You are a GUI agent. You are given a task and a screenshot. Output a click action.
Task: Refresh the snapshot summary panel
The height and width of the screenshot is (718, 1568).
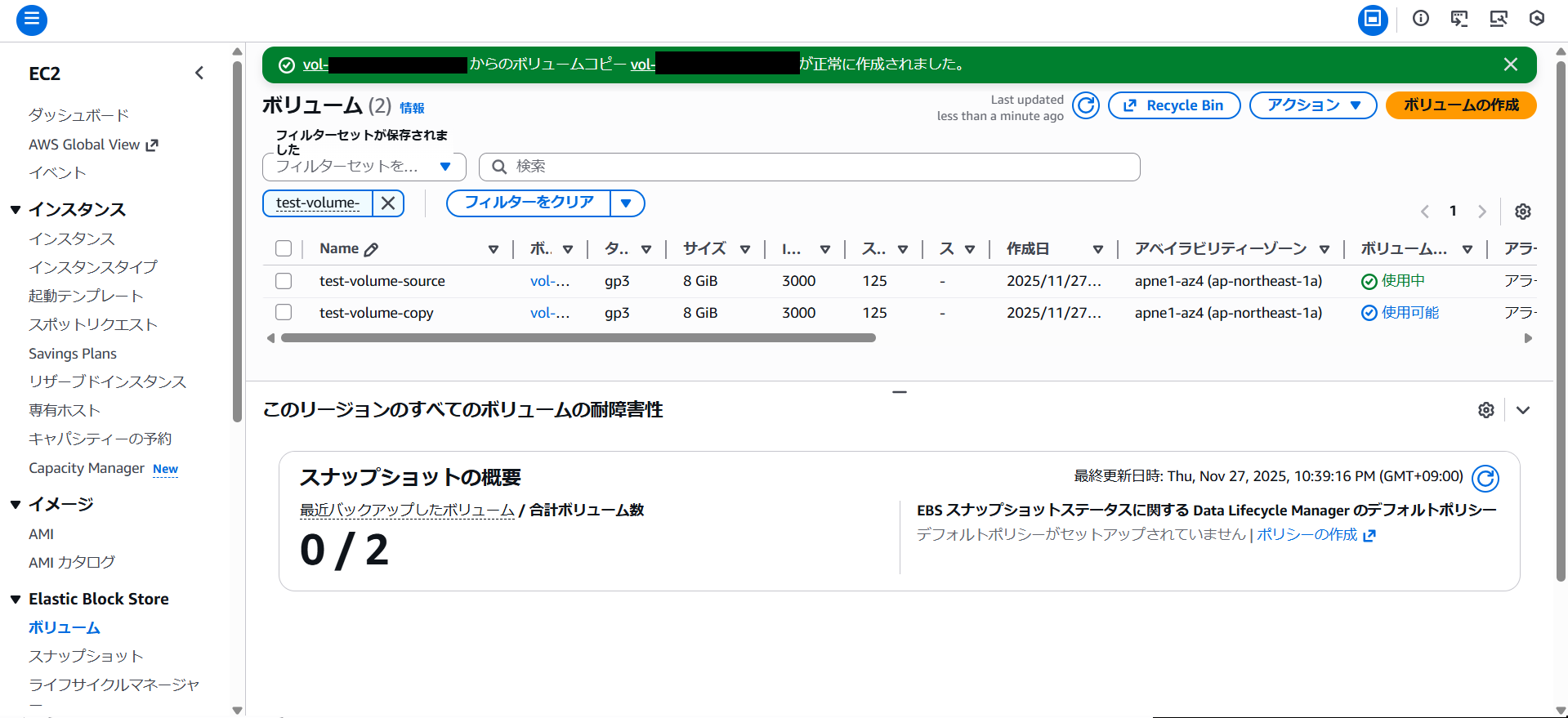point(1485,478)
